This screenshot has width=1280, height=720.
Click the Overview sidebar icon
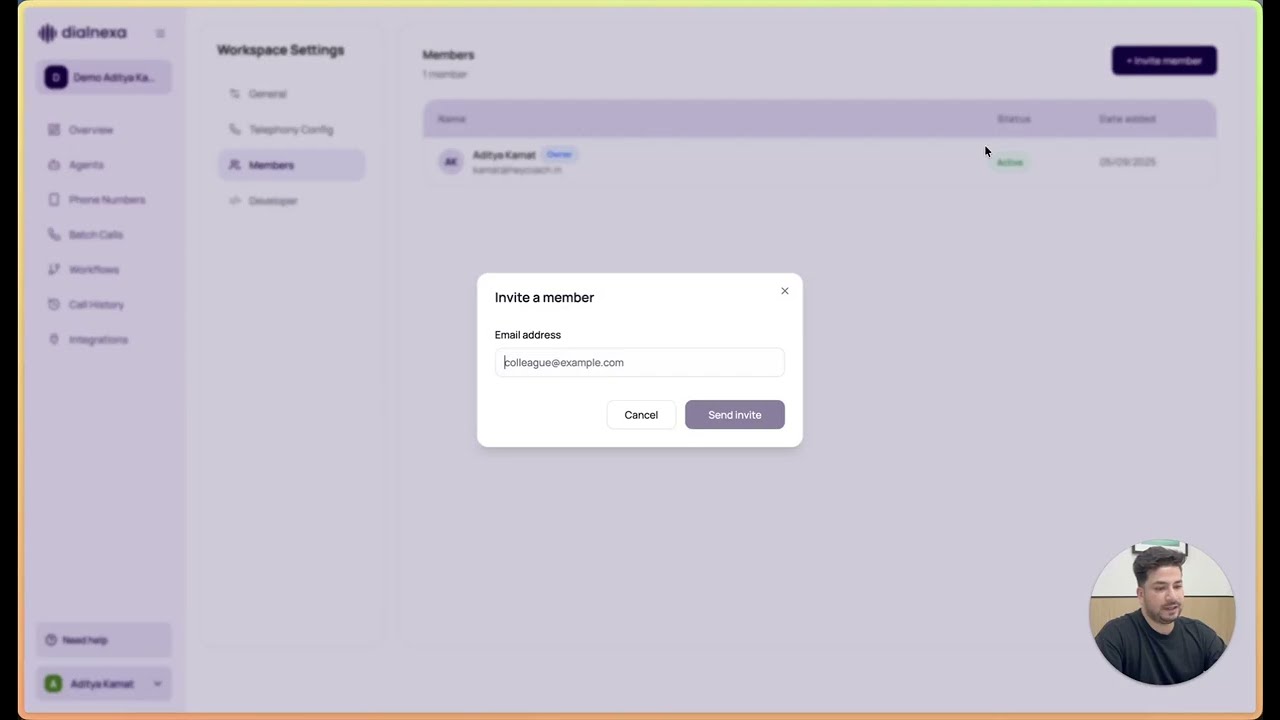tap(54, 130)
